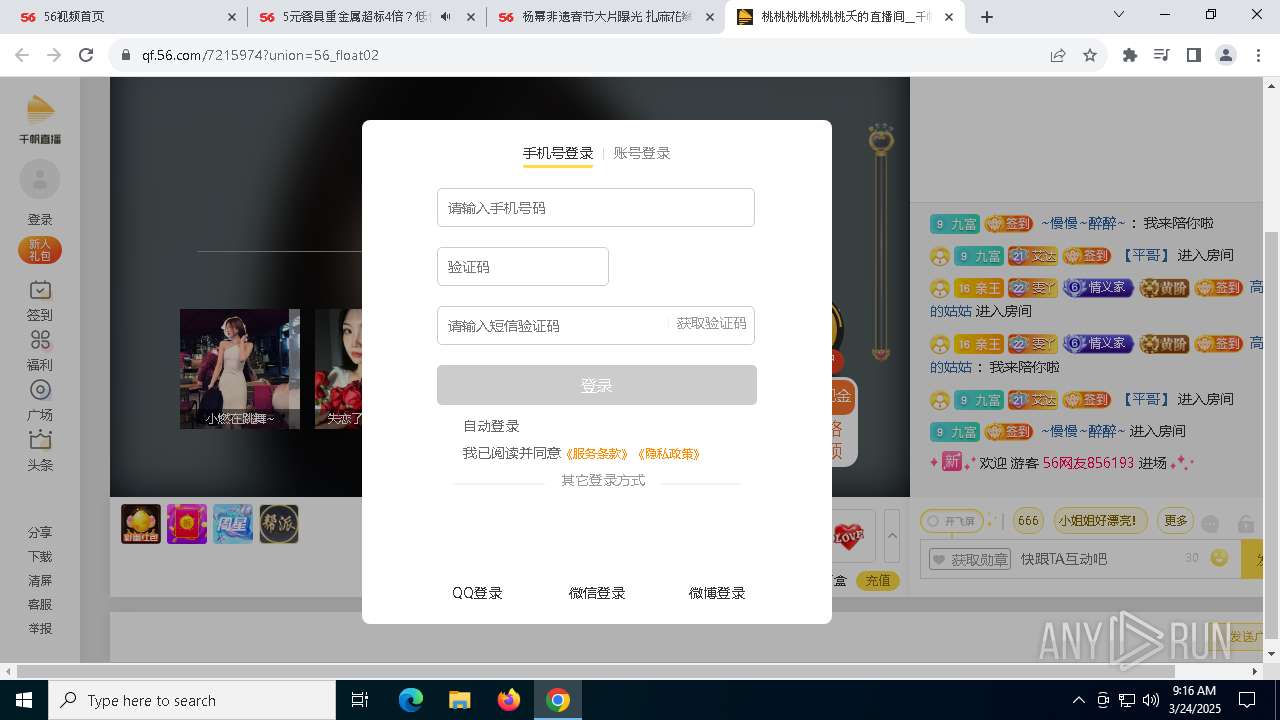This screenshot has height=720, width=1280.
Task: Click the 周星 weekly star icon
Action: click(x=233, y=524)
